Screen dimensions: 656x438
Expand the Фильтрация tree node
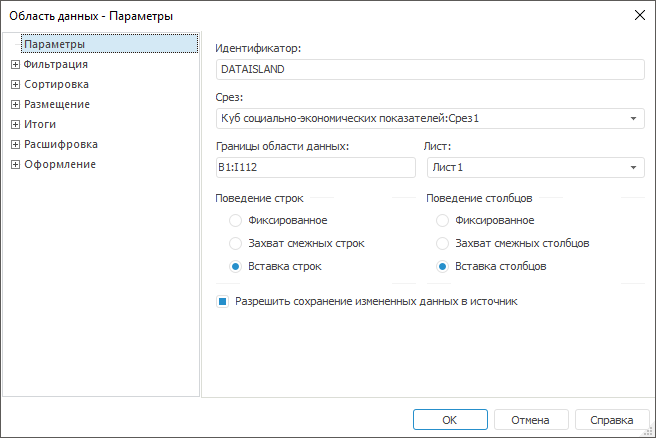(x=15, y=64)
